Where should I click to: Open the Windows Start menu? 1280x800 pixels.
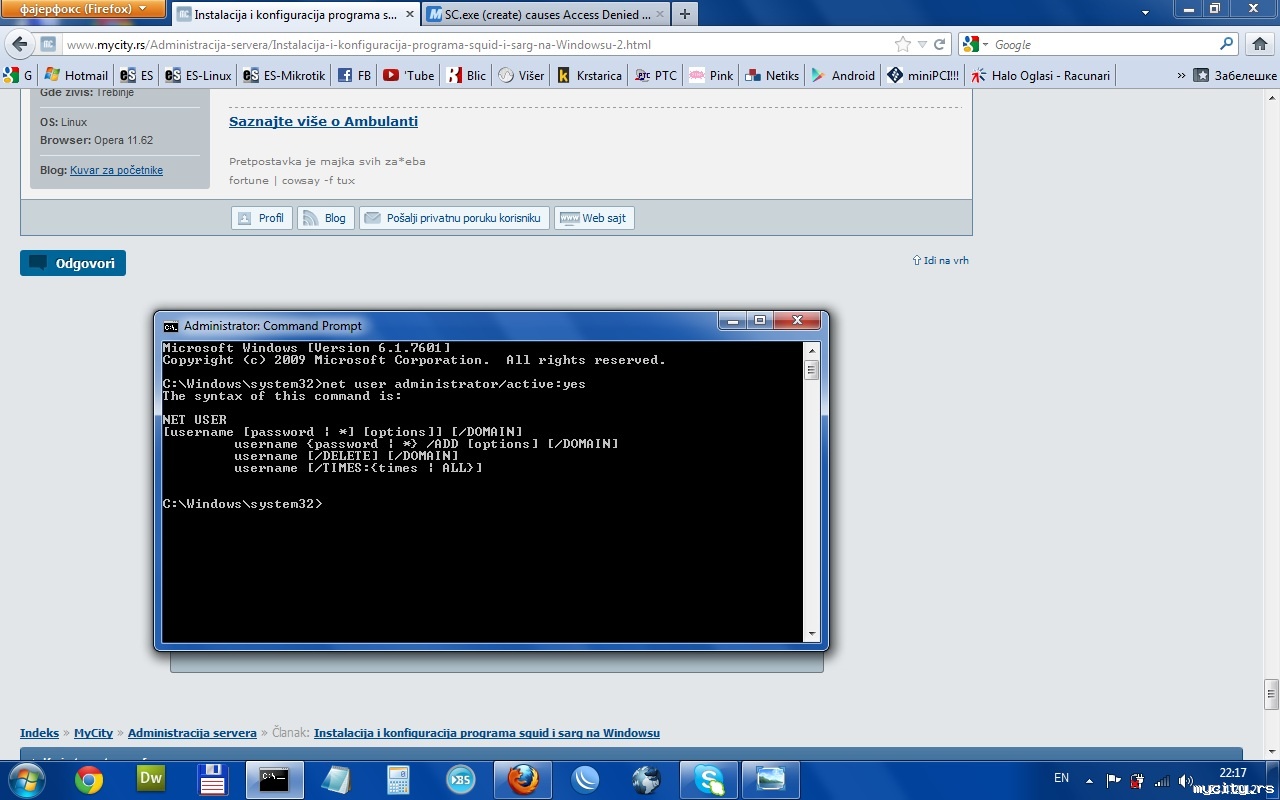[x=27, y=780]
